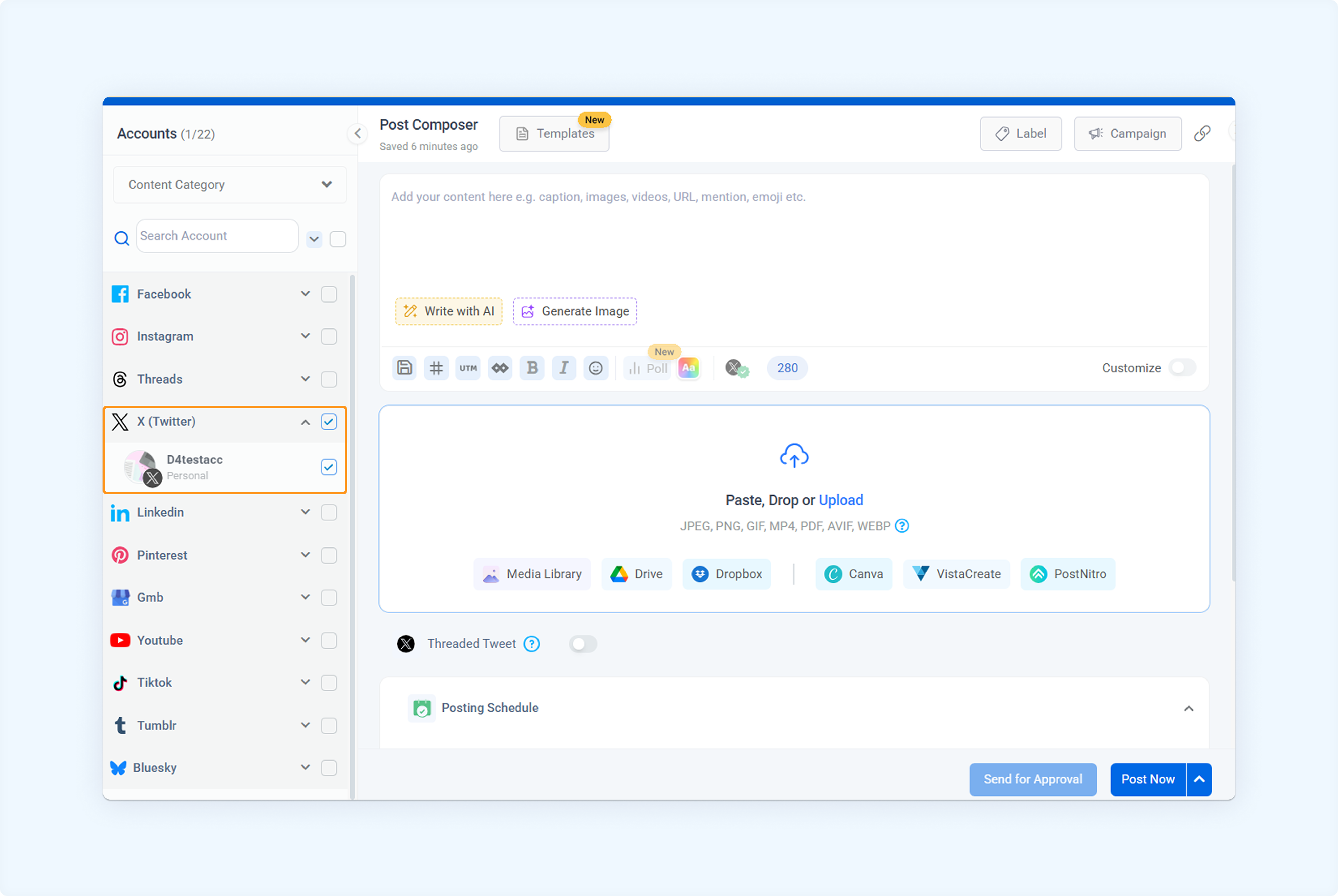Open Post Now options arrow
This screenshot has width=1338, height=896.
tap(1200, 780)
